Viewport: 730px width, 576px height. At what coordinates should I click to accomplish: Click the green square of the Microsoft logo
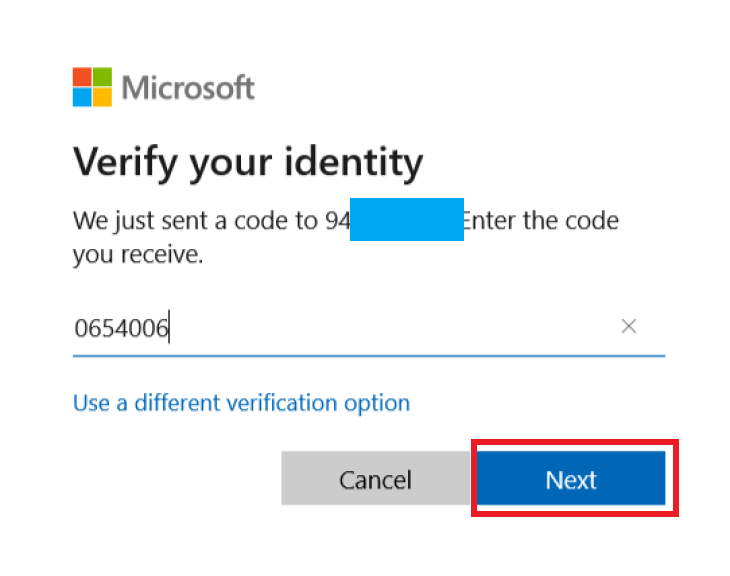click(x=102, y=77)
